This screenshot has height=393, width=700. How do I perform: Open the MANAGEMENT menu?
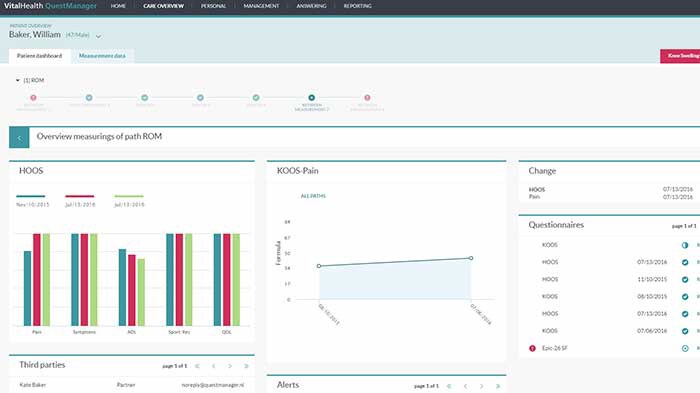[261, 6]
